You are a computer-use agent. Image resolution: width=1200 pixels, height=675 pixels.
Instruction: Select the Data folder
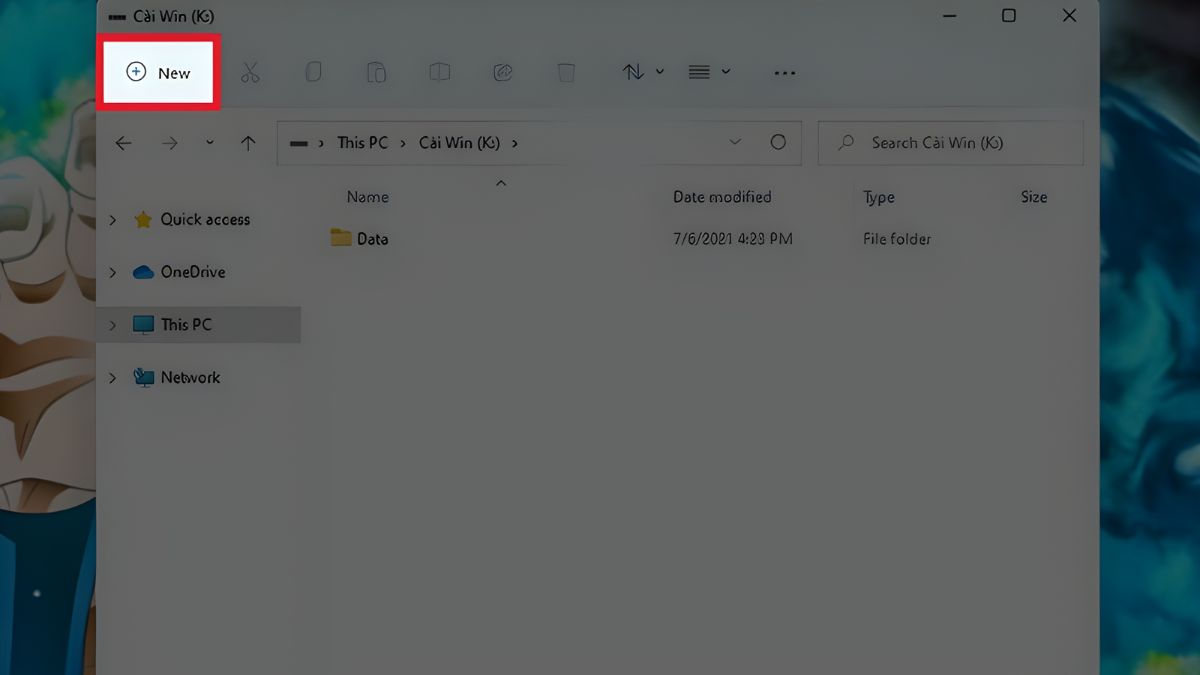point(371,239)
